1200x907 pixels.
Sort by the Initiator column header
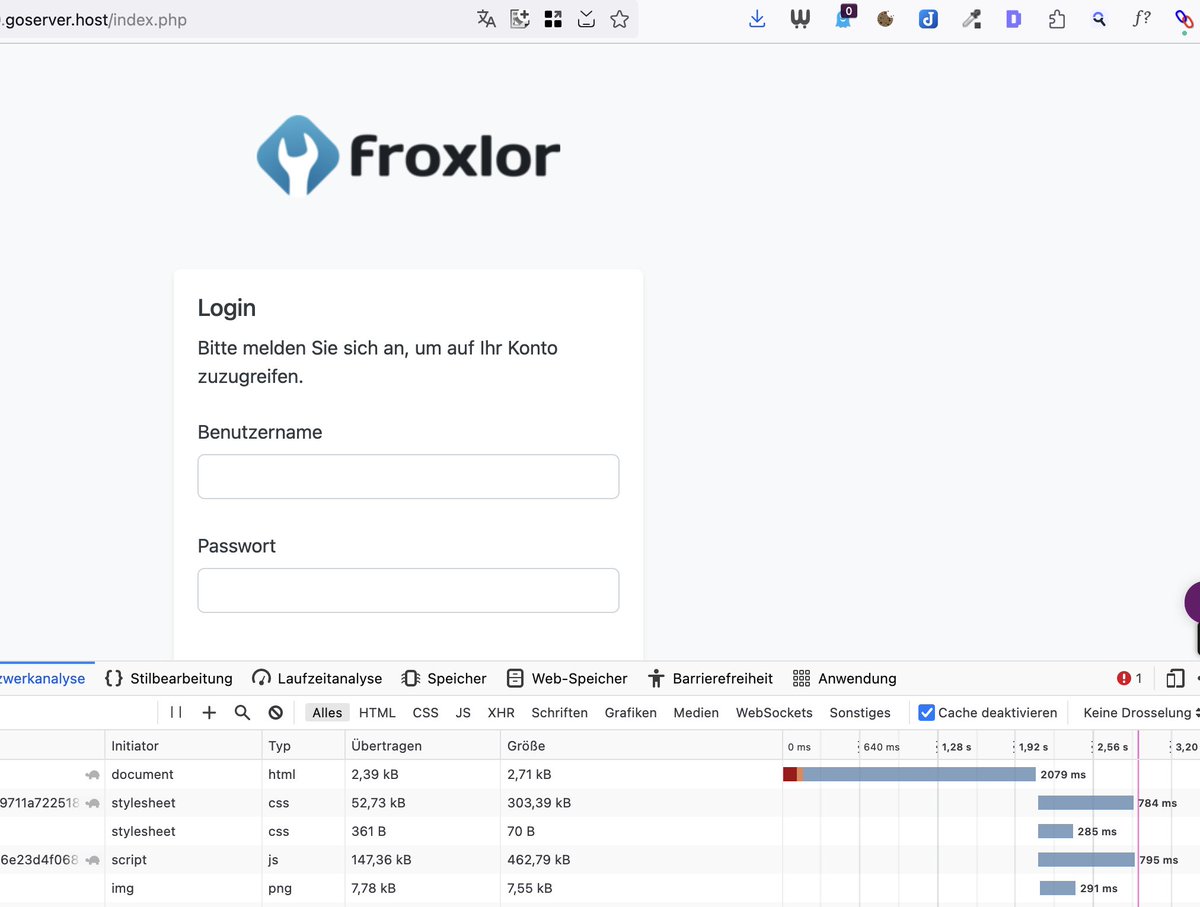click(x=183, y=746)
